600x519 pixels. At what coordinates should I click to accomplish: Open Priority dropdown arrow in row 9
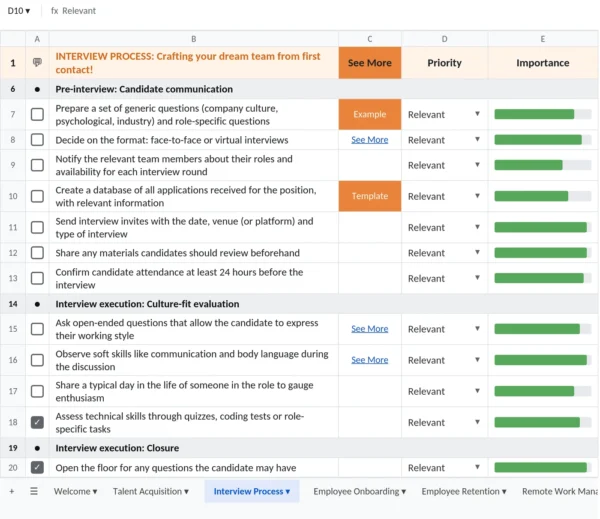tap(477, 165)
